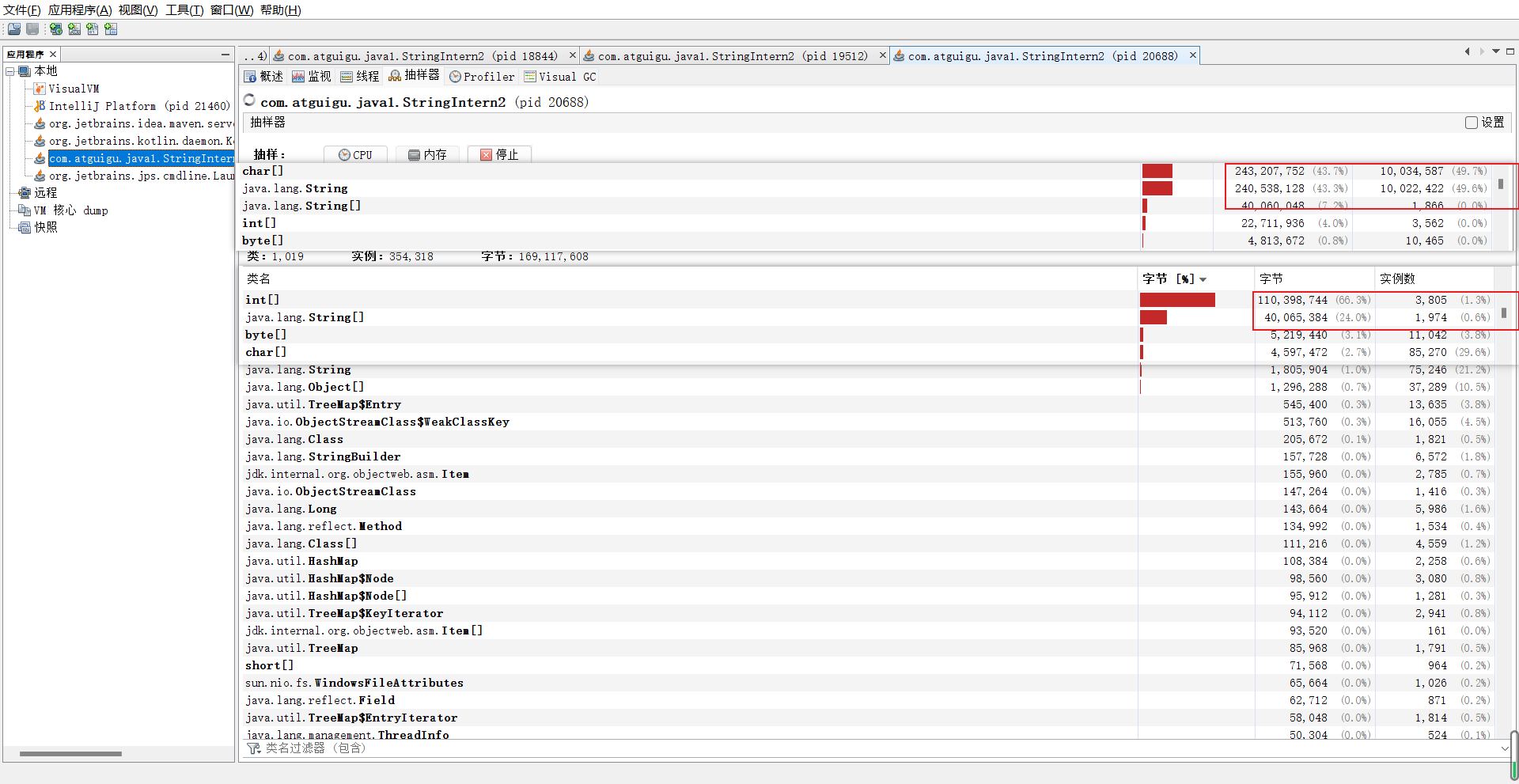Maximize the document window via restore icon
Image resolution: width=1519 pixels, height=784 pixels.
[1510, 51]
